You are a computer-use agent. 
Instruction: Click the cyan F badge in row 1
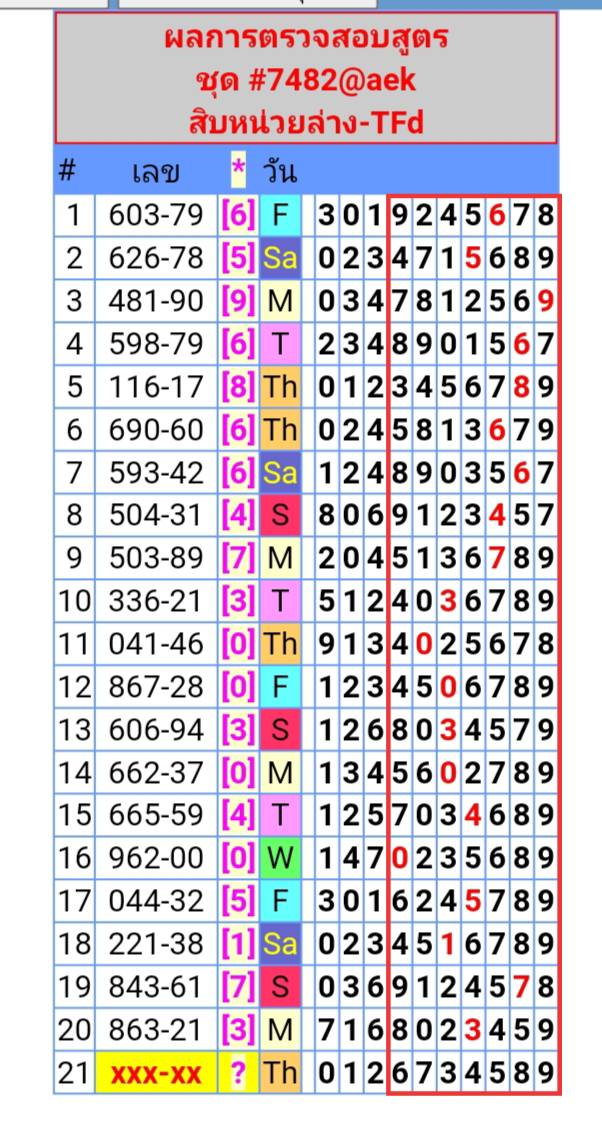pos(280,214)
